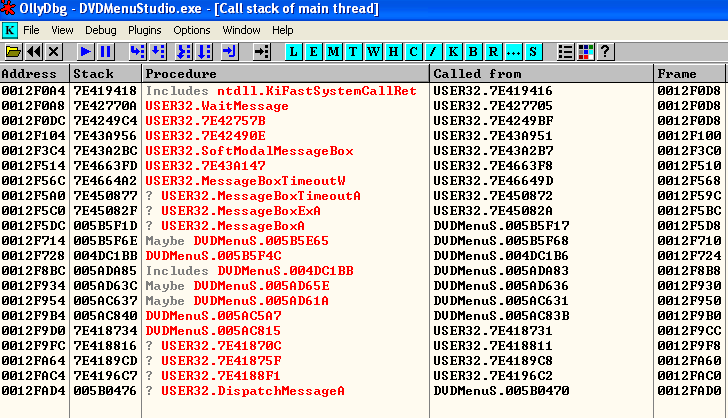Click the Trace over toolbar icon
The height and width of the screenshot is (418, 728).
coord(204,52)
